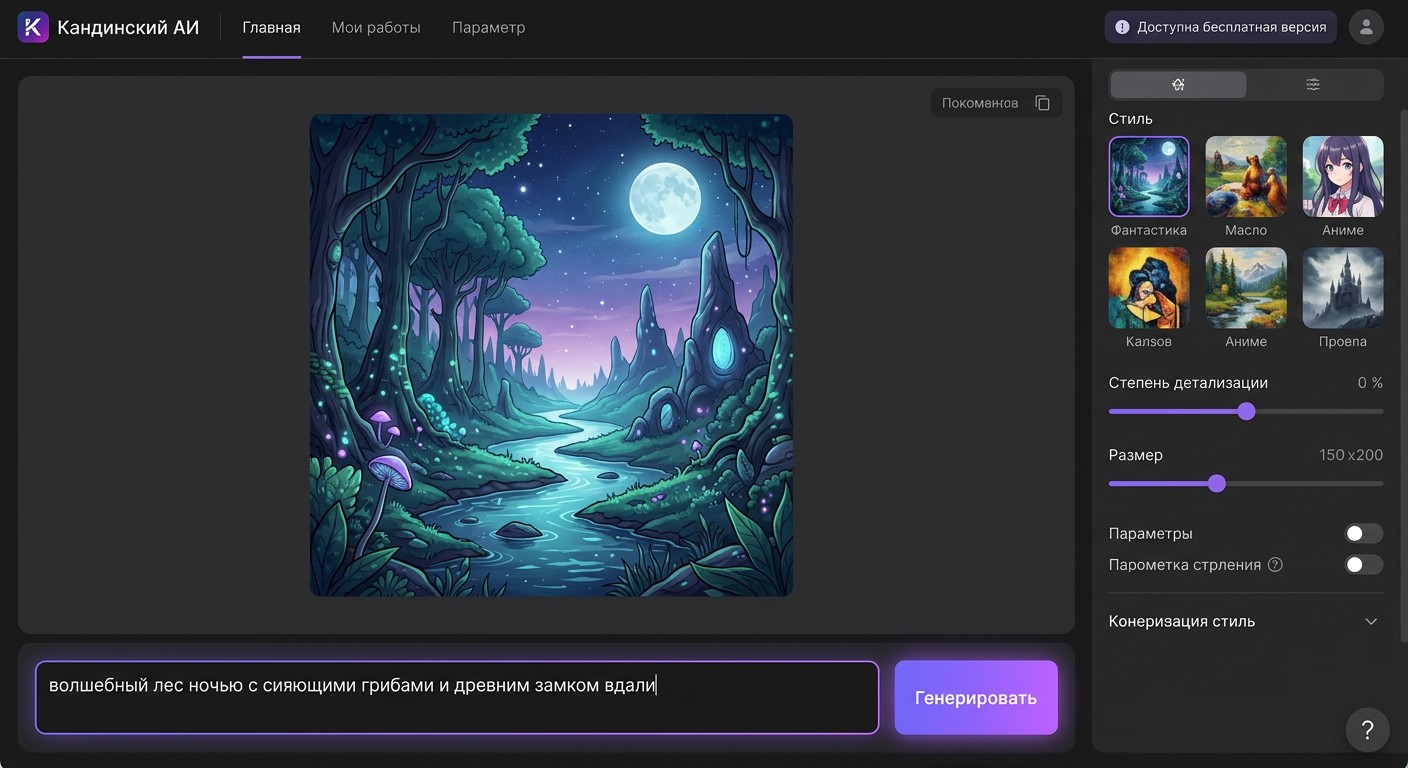This screenshot has width=1408, height=768.
Task: Open the help question mark button
Action: tap(1367, 730)
